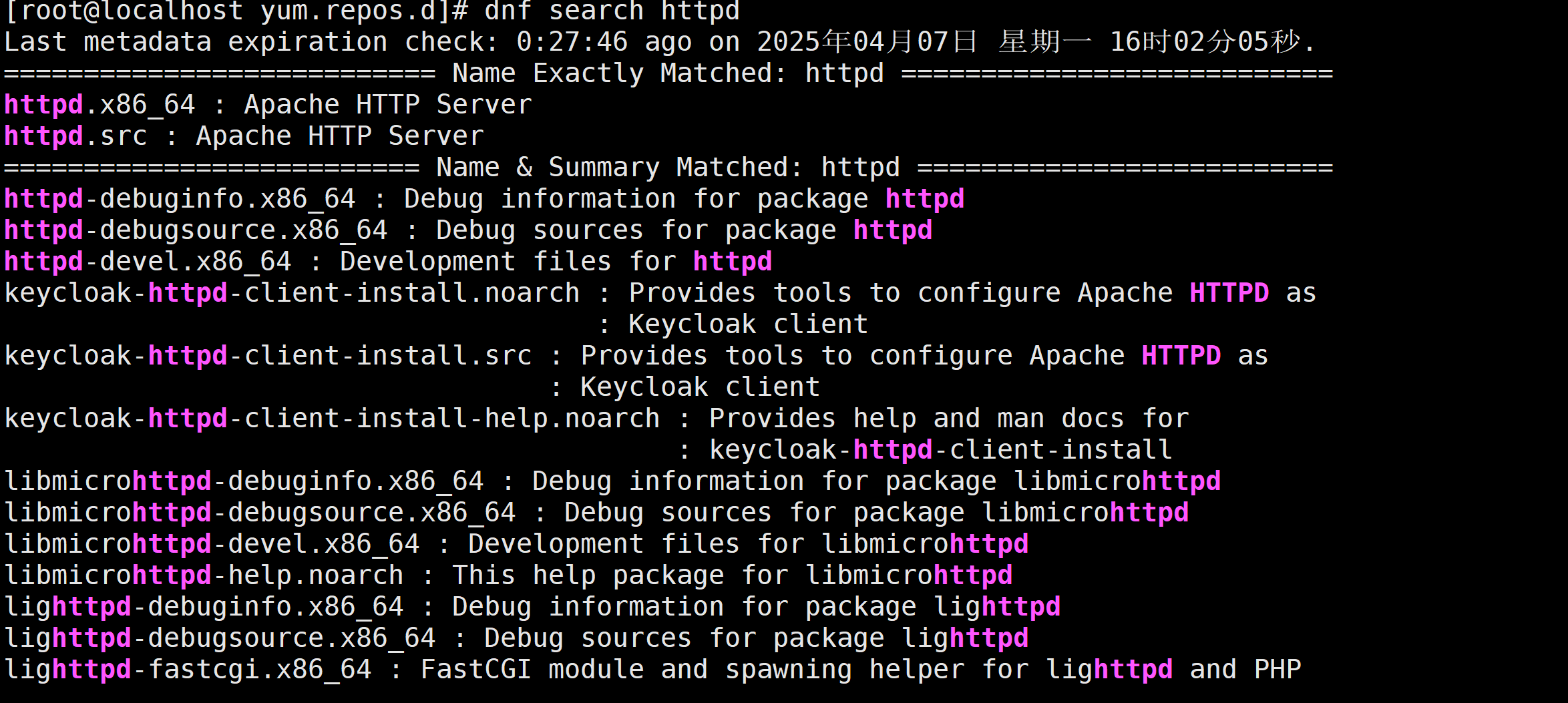Select the httpd.src package line
Screen dimensions: 1568x703
click(244, 136)
